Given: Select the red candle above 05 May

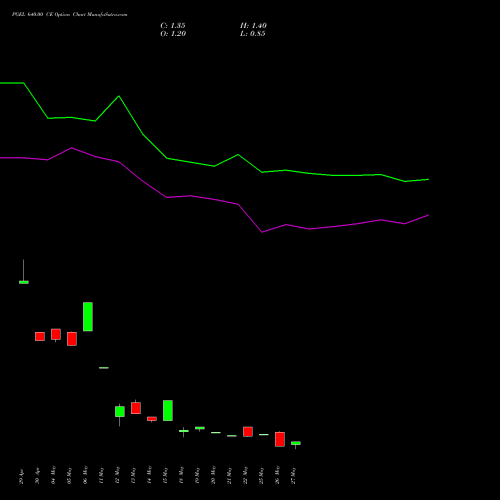Looking at the screenshot, I should pos(72,339).
